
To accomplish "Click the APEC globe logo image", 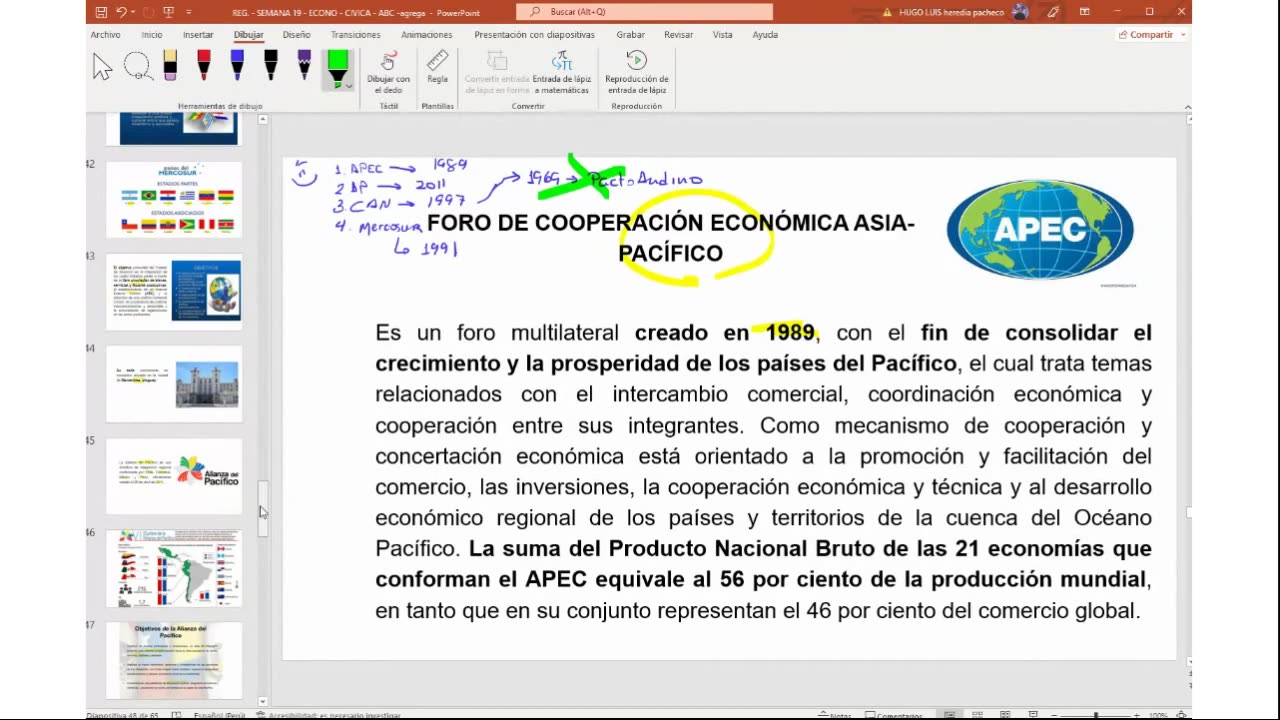I will (1040, 230).
